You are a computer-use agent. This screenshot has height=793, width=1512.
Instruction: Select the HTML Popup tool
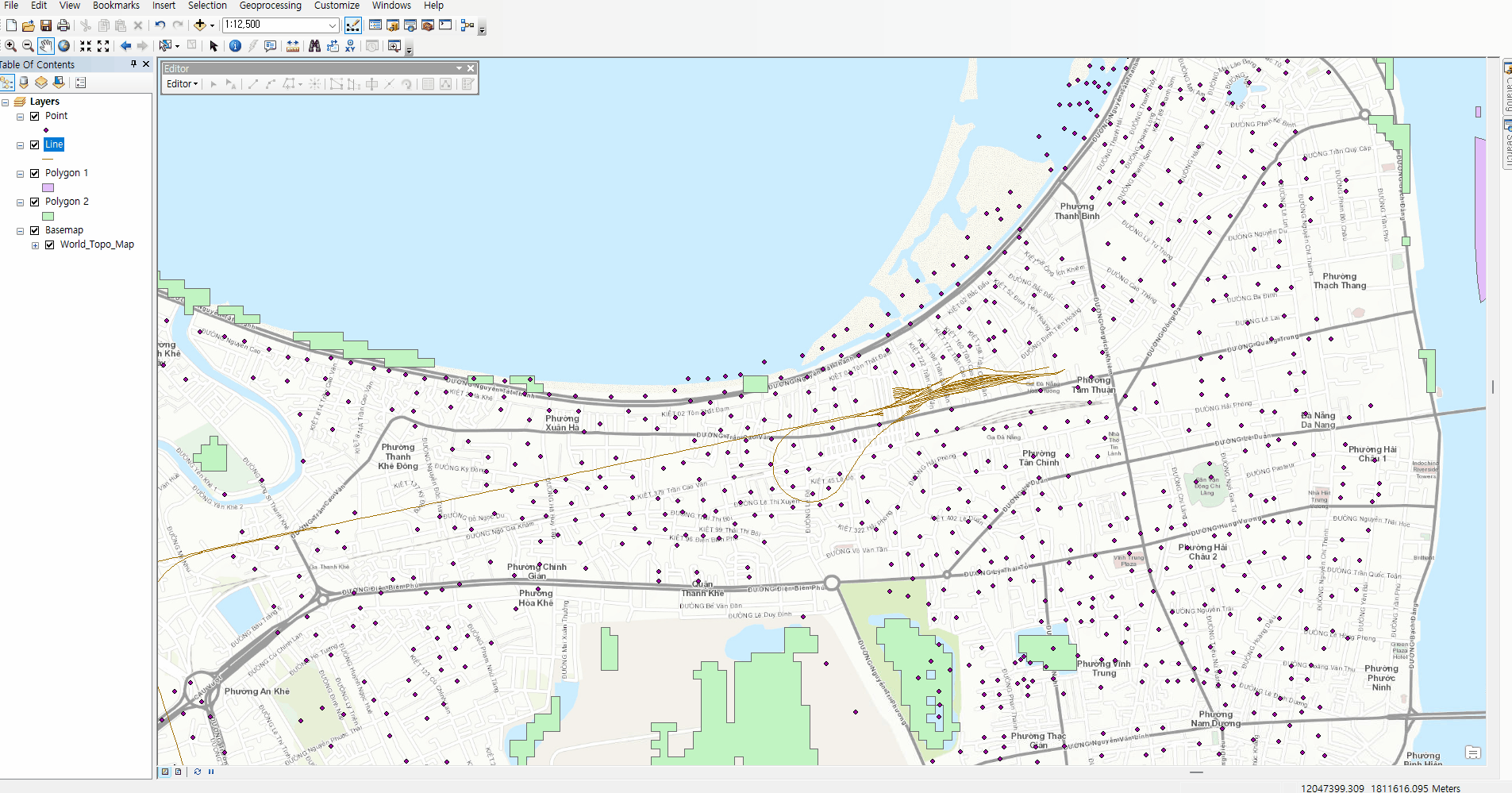(x=271, y=46)
